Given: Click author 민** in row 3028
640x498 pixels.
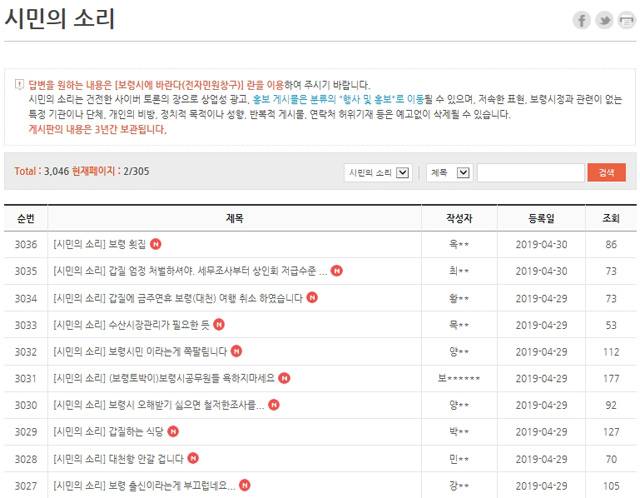Looking at the screenshot, I should pyautogui.click(x=459, y=459).
